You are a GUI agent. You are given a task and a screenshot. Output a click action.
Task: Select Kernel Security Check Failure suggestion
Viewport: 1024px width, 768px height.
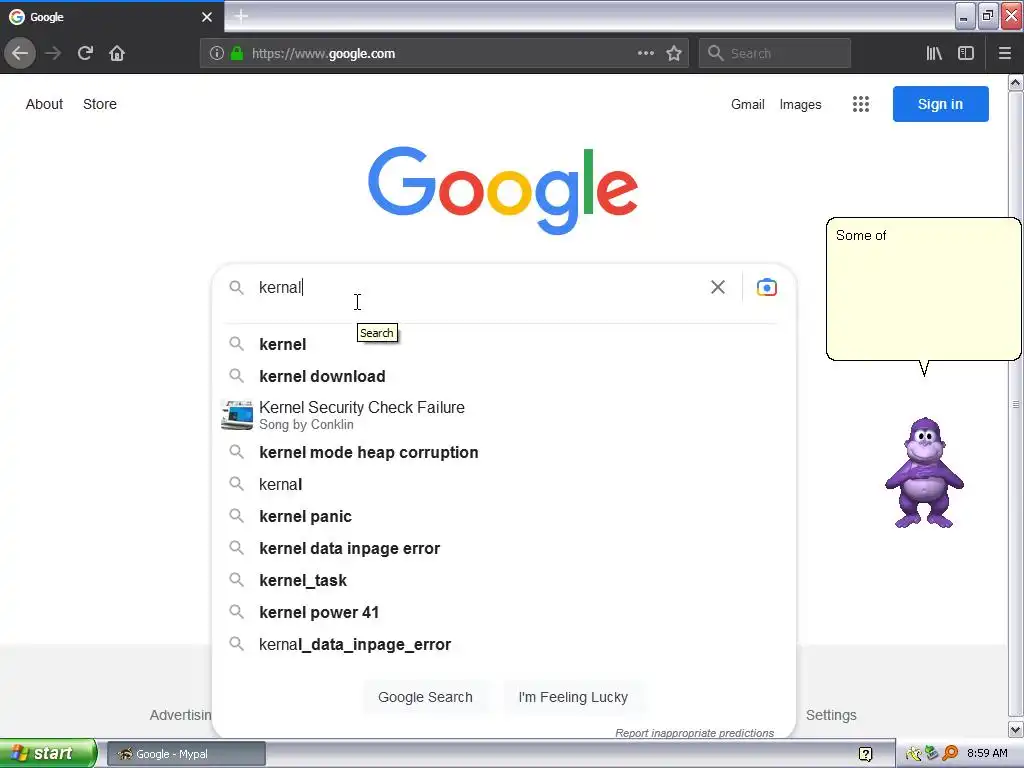[502, 415]
